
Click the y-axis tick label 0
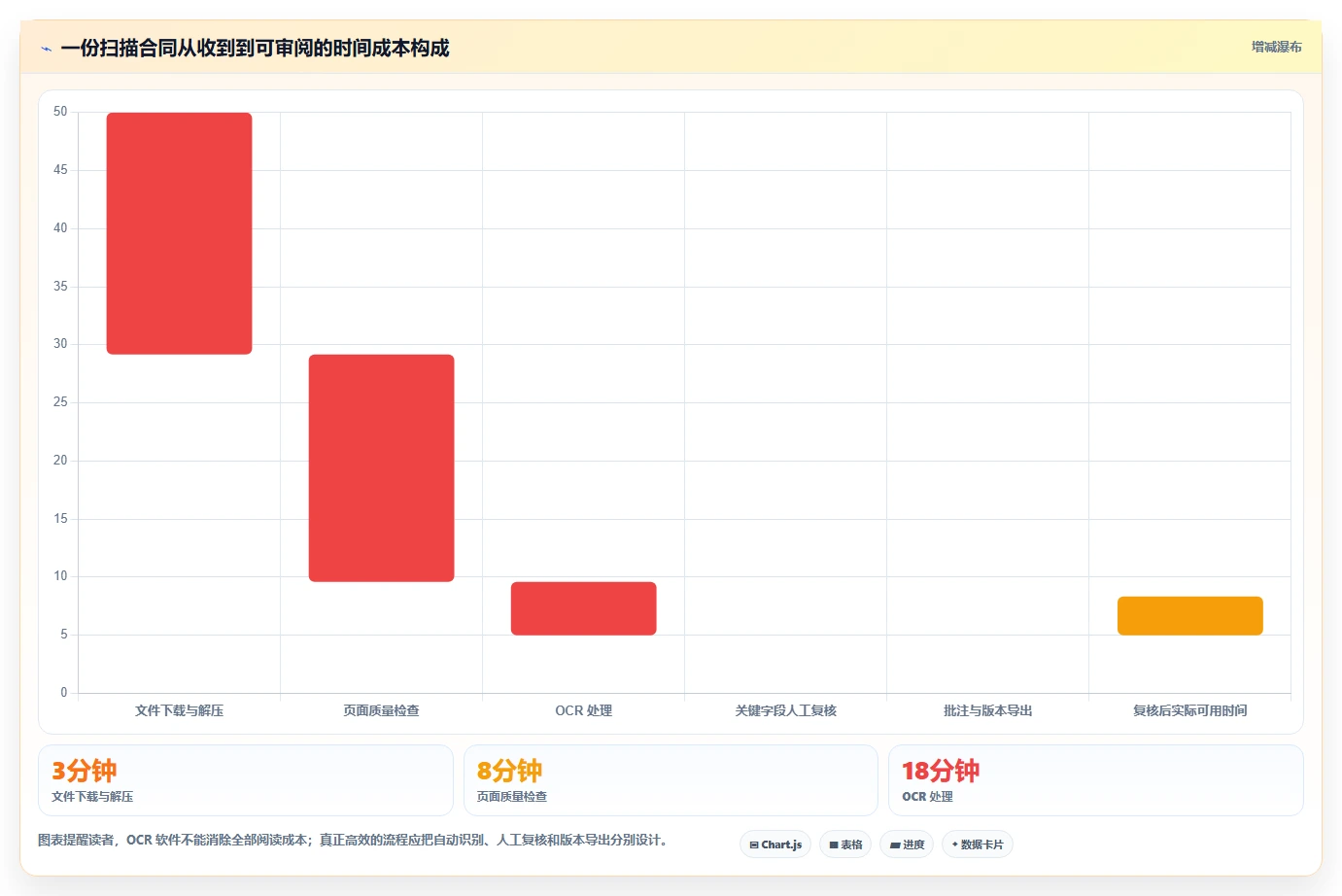(64, 693)
